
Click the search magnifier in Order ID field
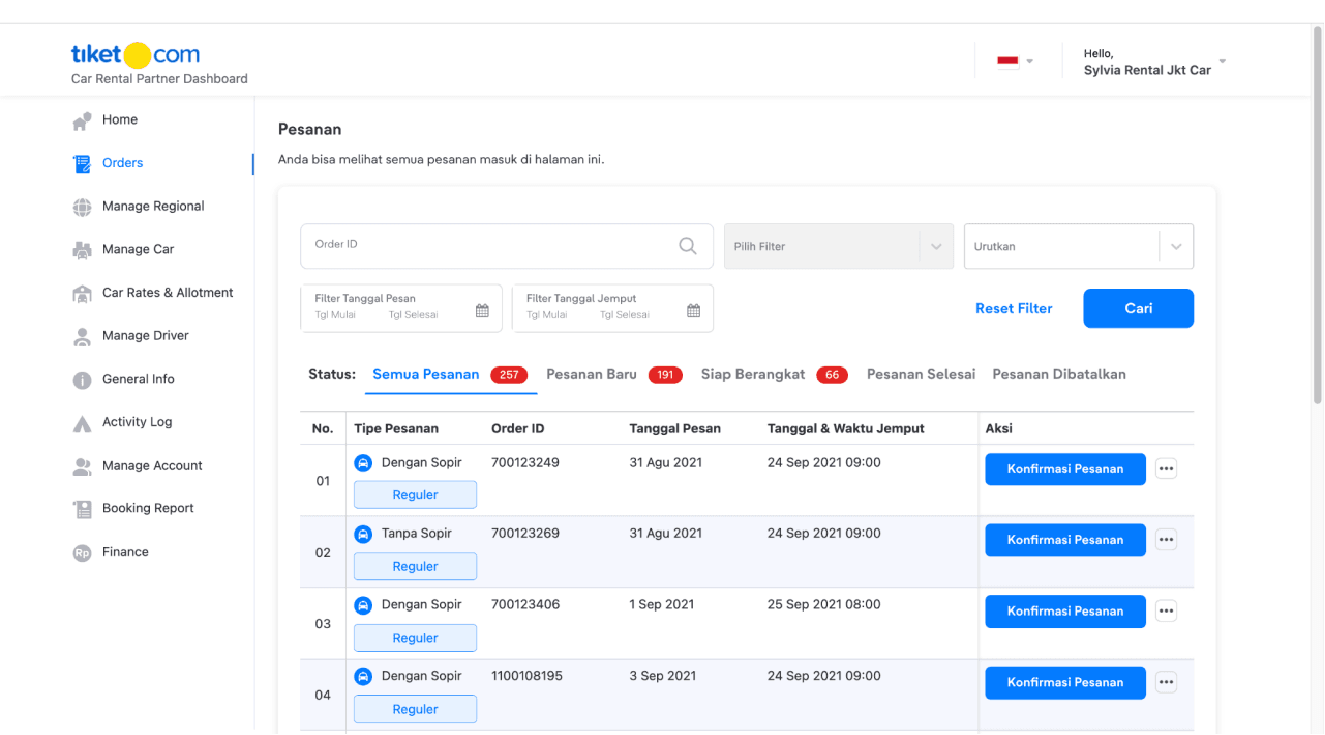point(688,246)
